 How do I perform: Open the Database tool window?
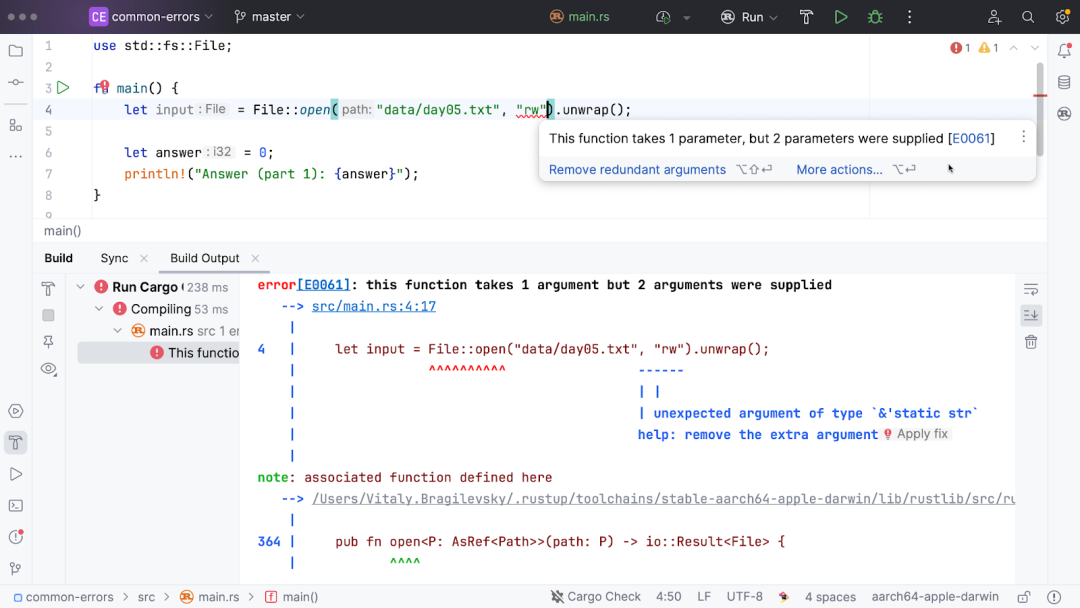(x=1064, y=83)
